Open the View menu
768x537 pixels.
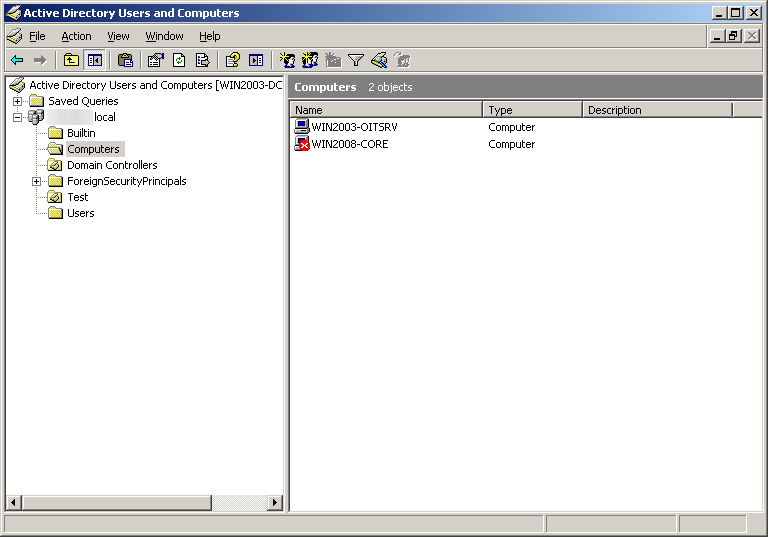tap(119, 36)
